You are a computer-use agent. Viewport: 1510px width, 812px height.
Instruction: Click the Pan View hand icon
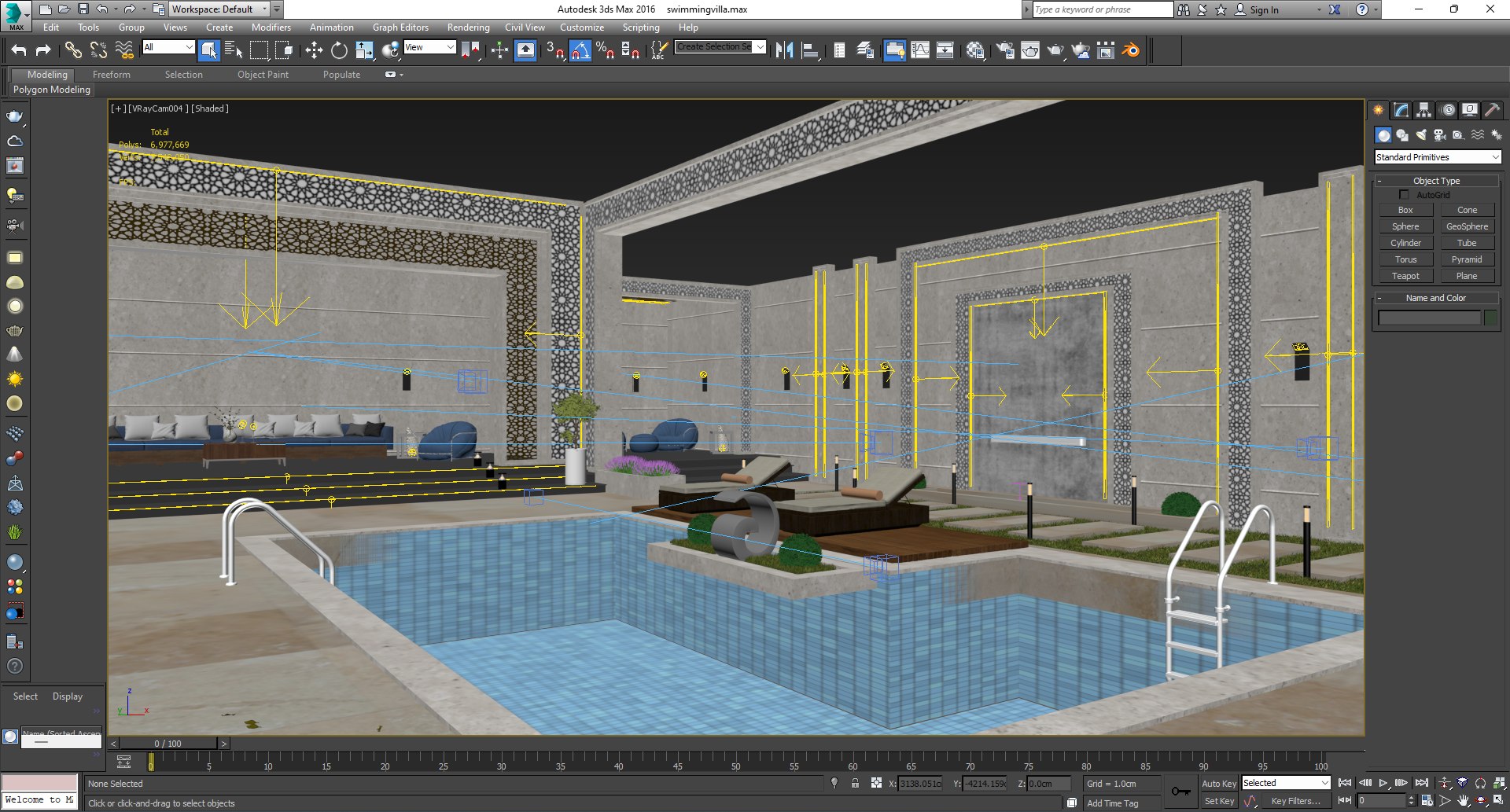pyautogui.click(x=1463, y=801)
